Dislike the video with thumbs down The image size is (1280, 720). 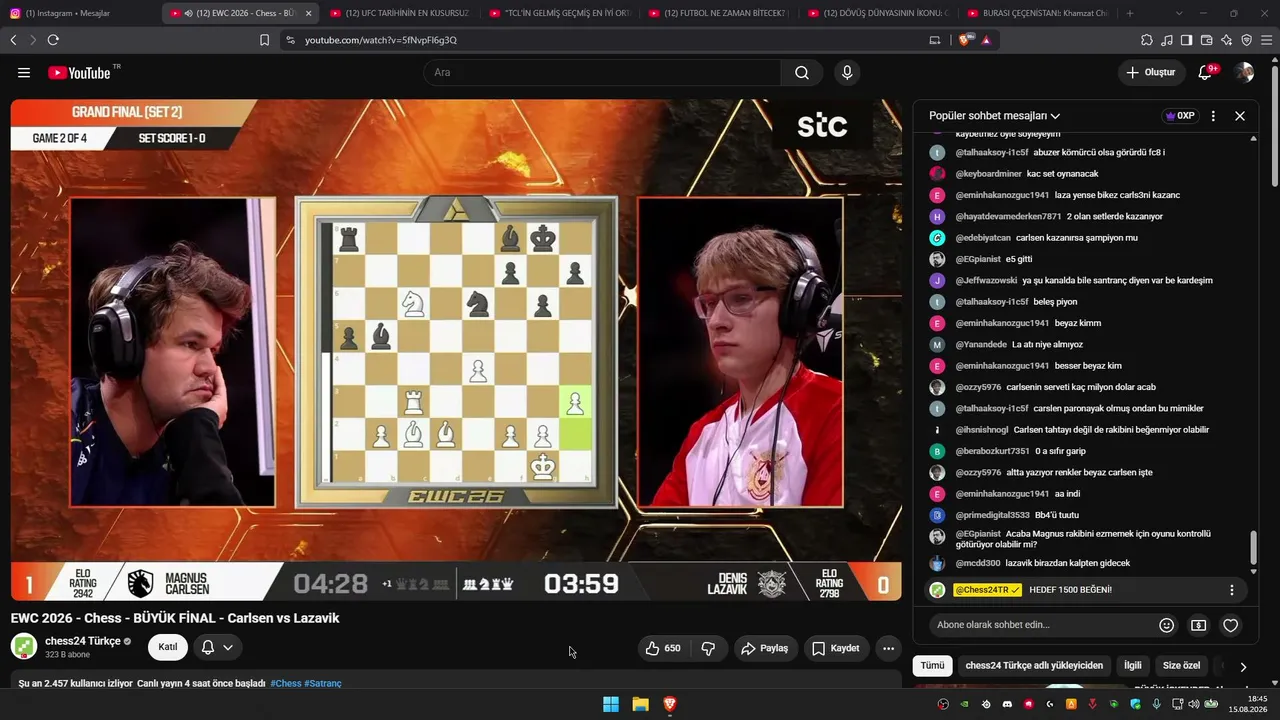tap(708, 648)
